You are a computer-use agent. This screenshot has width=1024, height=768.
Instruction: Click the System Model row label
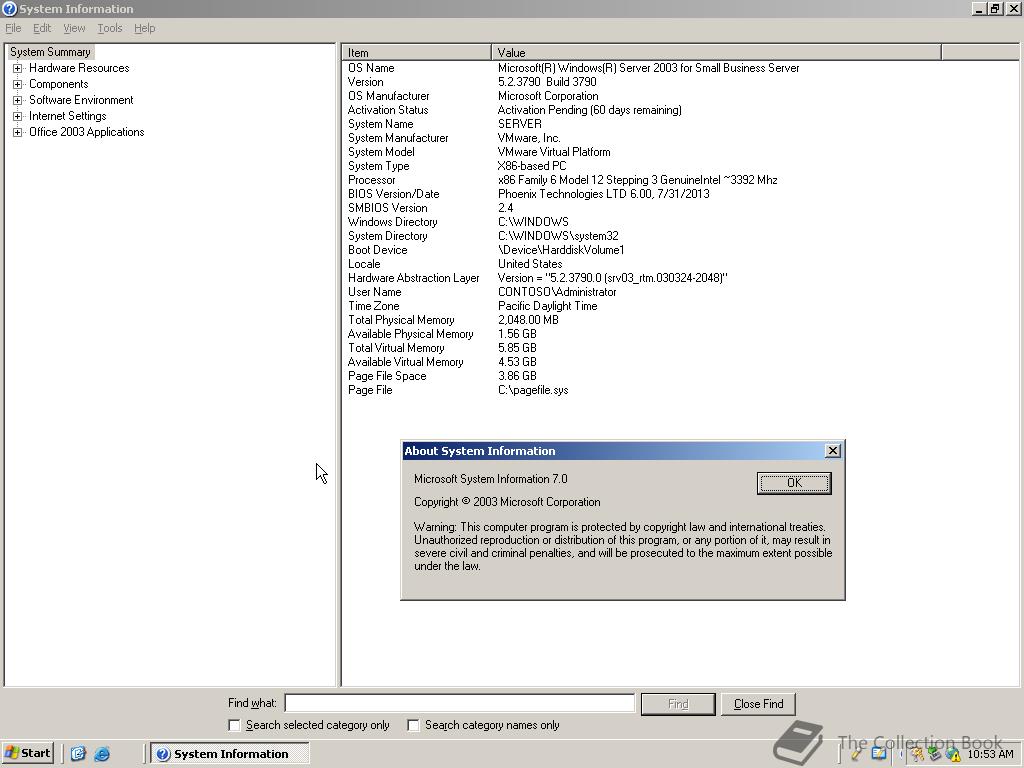coord(381,152)
